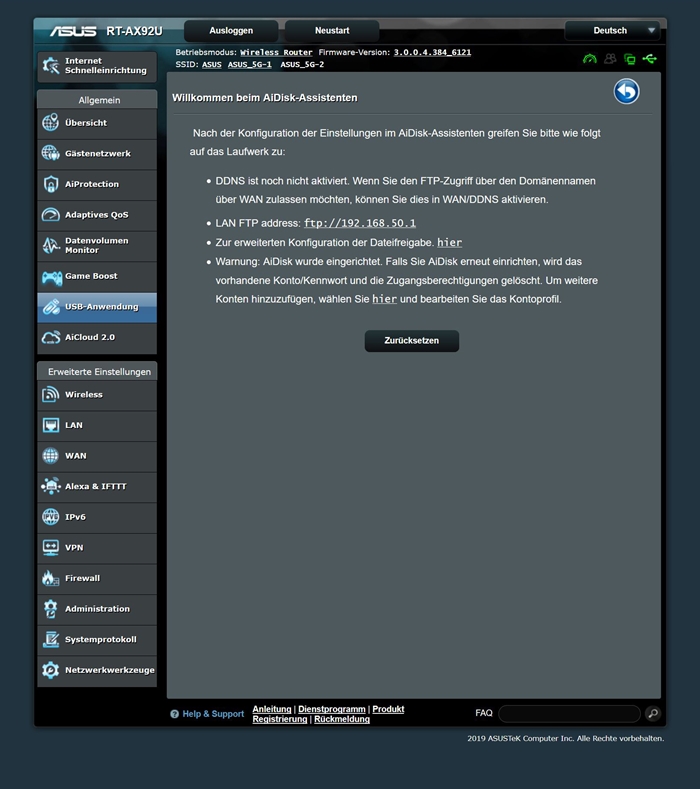Click the VPN monitor icon
This screenshot has width=700, height=789.
point(50,547)
